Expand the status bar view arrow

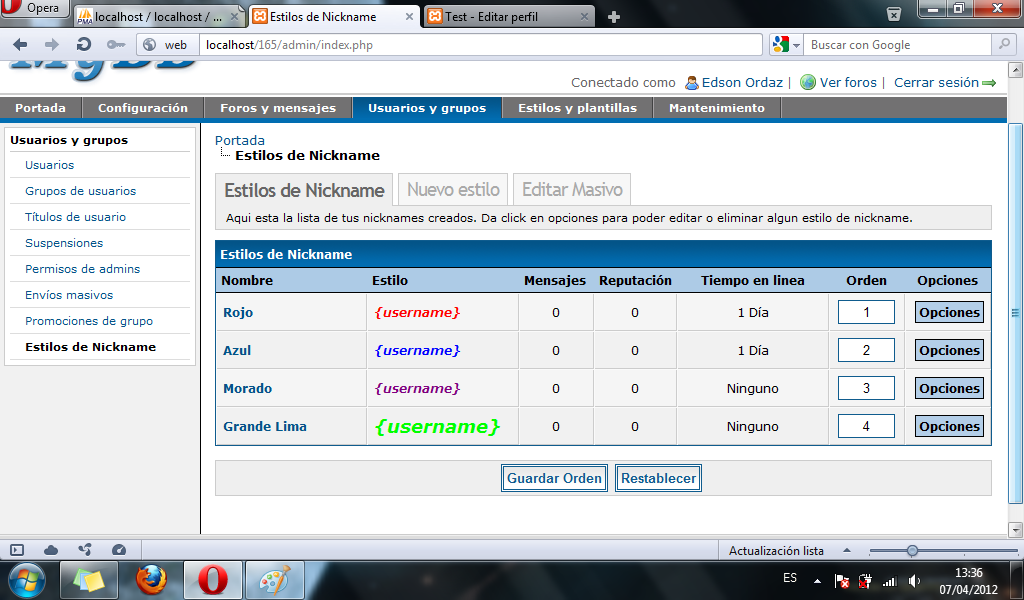(x=846, y=550)
